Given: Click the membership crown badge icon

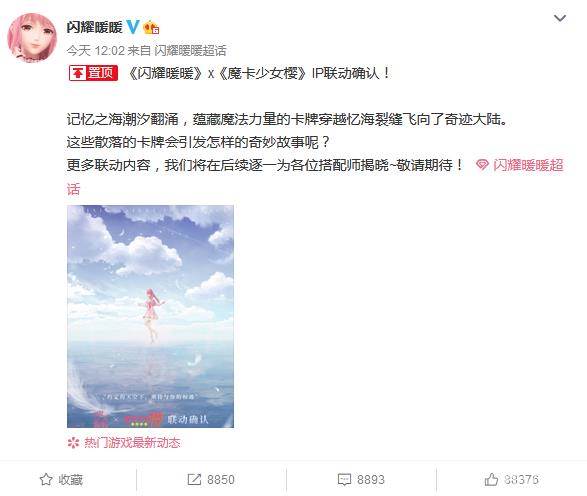Looking at the screenshot, I should 151,27.
